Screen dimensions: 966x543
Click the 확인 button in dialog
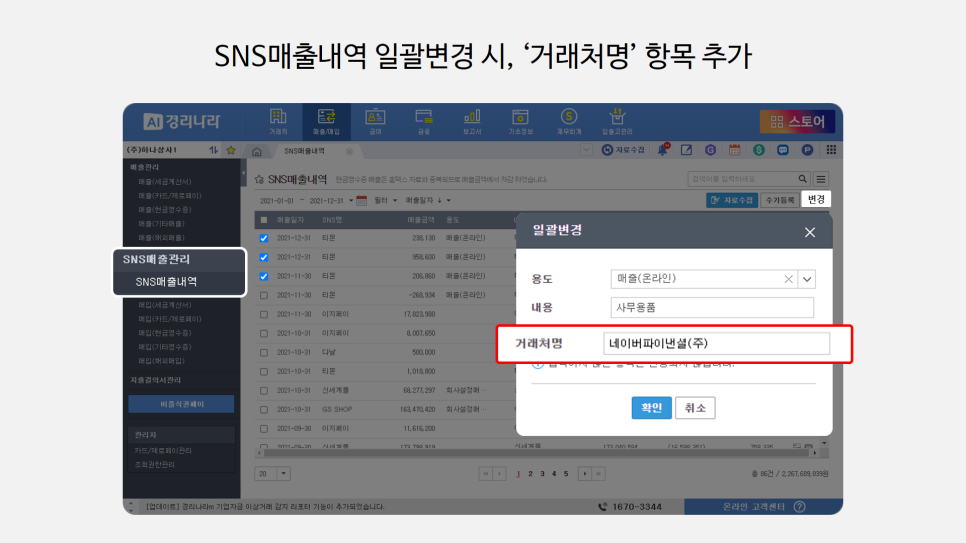click(651, 408)
